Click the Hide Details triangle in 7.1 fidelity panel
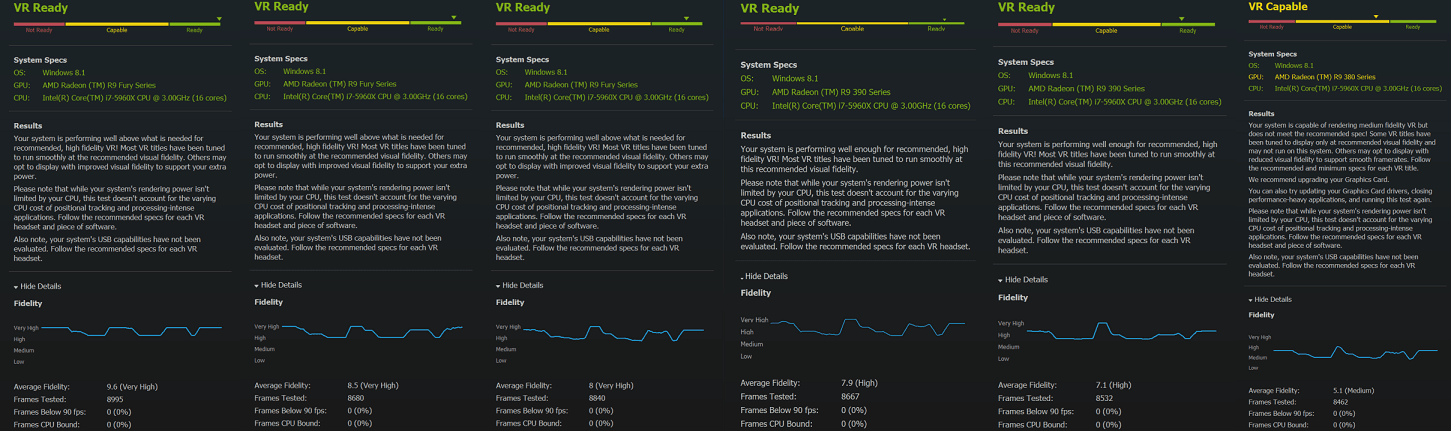 pyautogui.click(x=1002, y=280)
